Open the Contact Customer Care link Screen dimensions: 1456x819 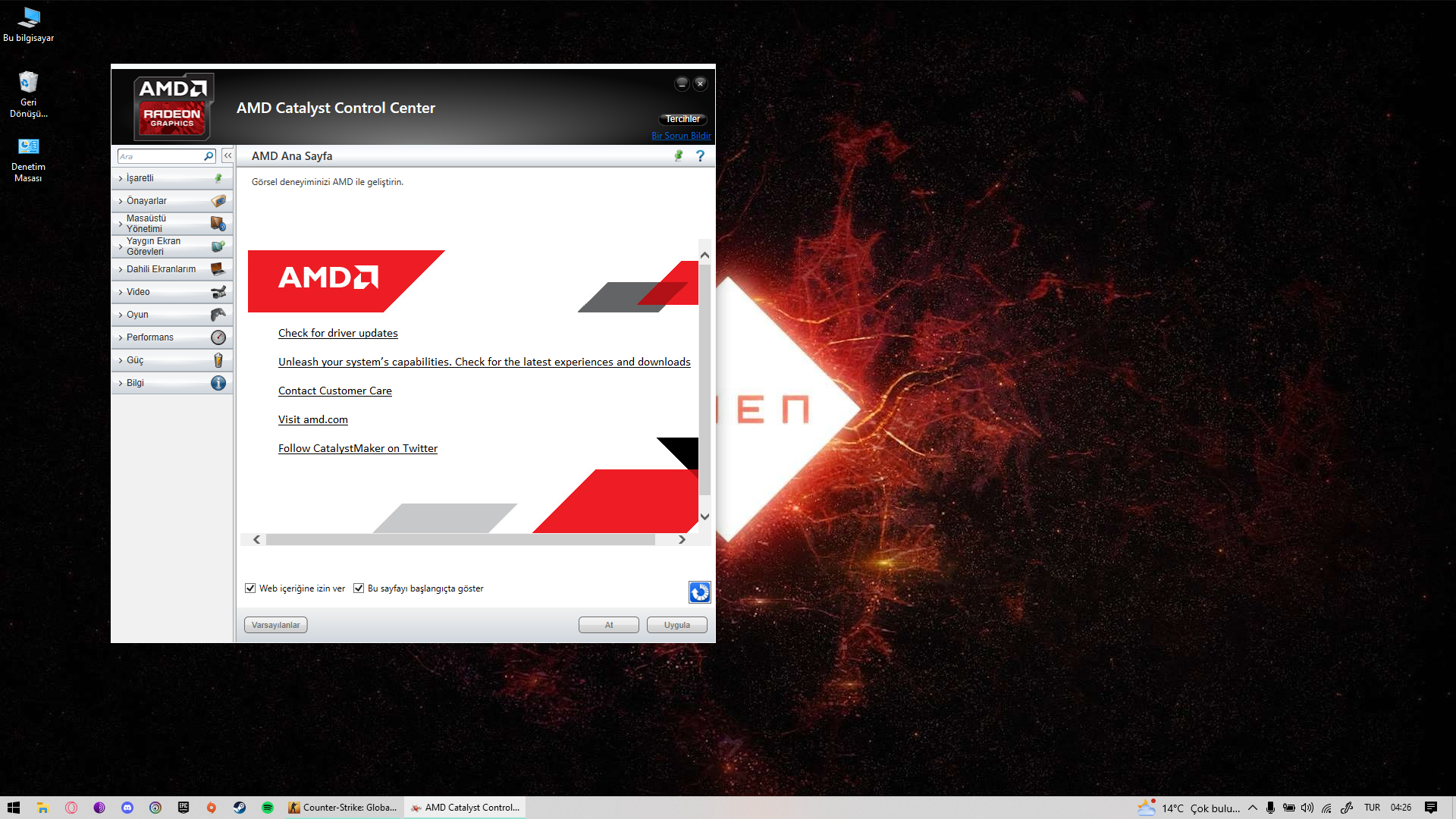[x=335, y=391]
